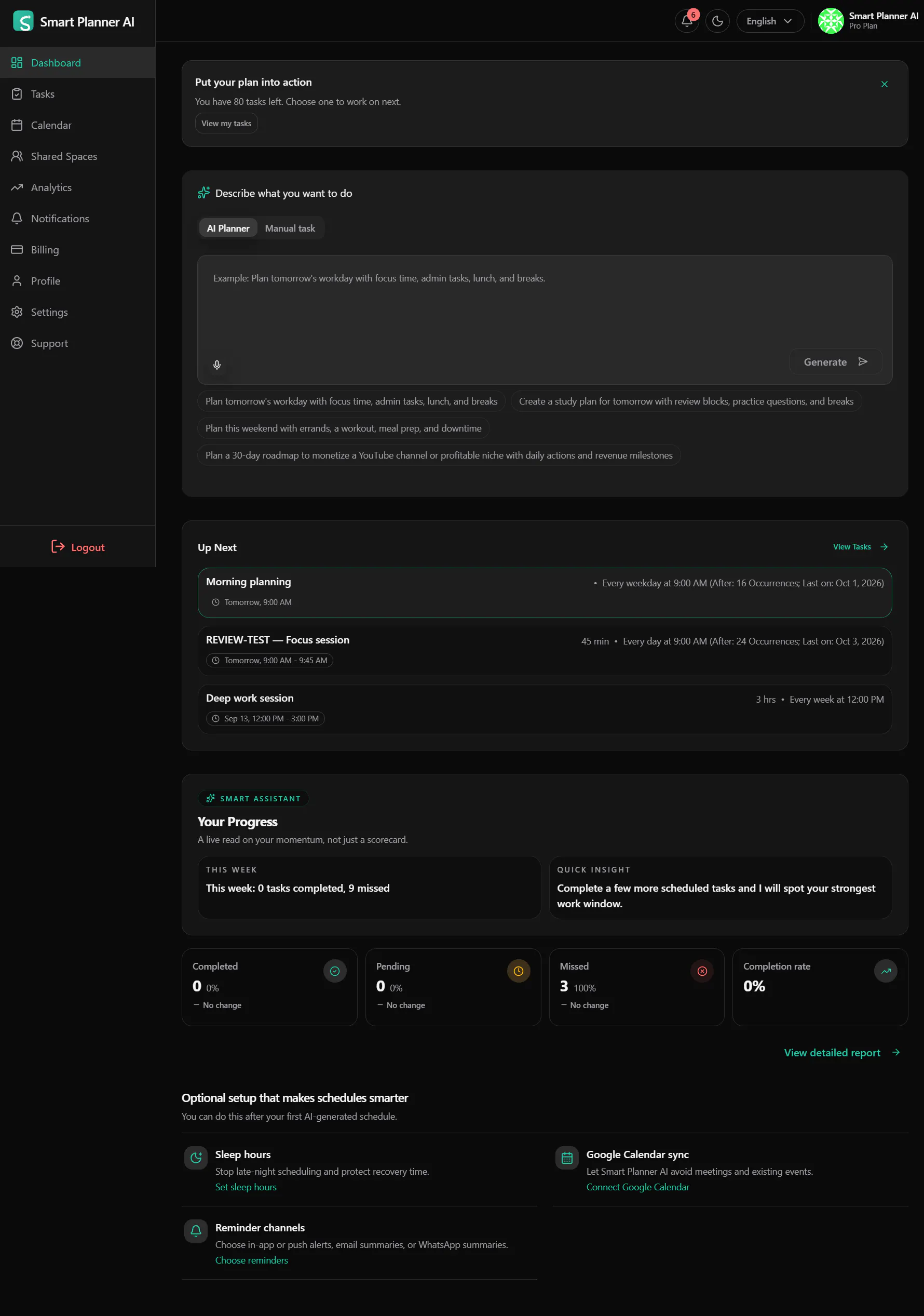The height and width of the screenshot is (1316, 924).
Task: Dismiss the 'Put your plan into action' banner
Action: tap(884, 84)
